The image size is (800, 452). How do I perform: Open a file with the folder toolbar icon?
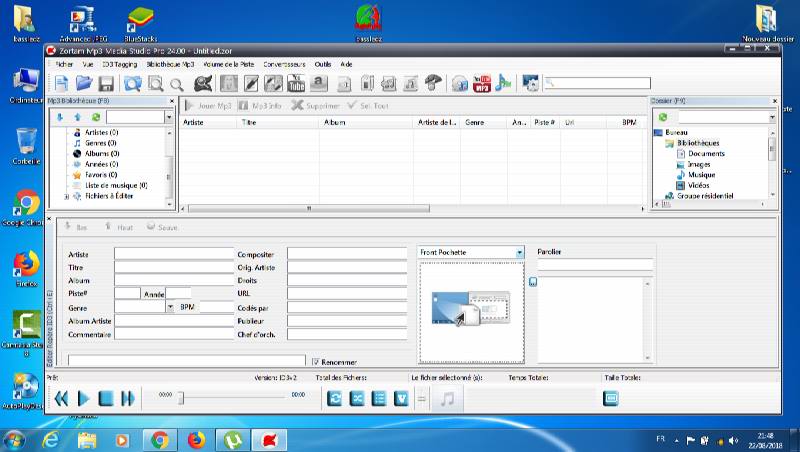pos(84,83)
